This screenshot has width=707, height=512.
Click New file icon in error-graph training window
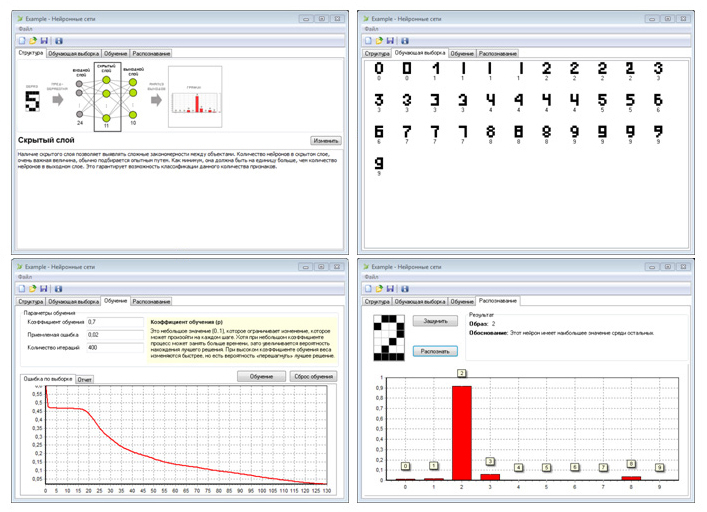point(22,288)
